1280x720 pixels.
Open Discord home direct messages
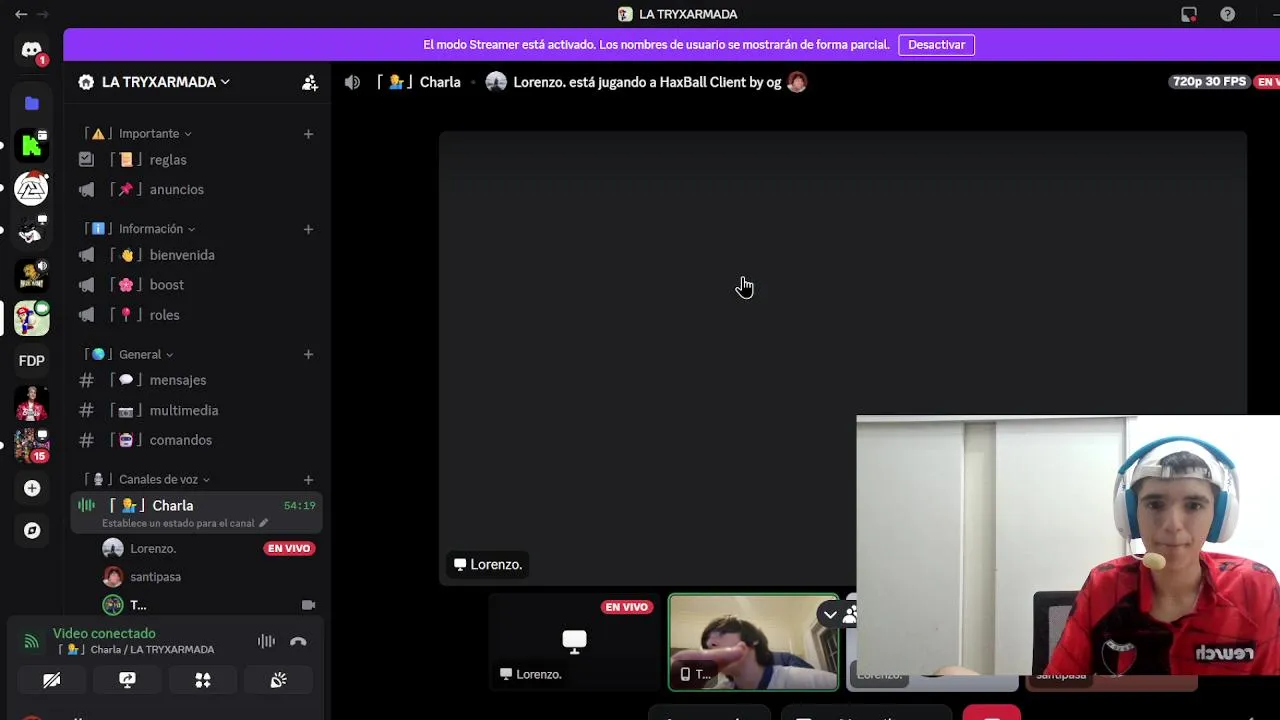pyautogui.click(x=32, y=50)
